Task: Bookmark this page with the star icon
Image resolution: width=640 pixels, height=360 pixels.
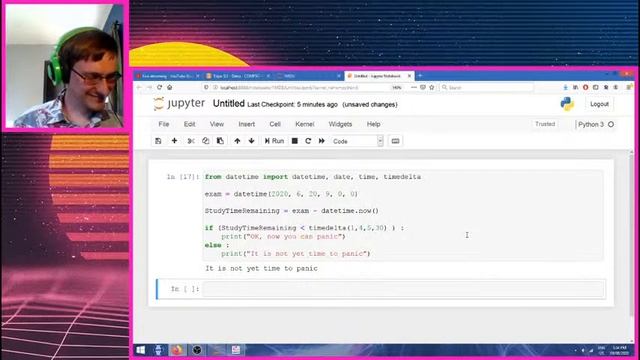Action: 432,87
